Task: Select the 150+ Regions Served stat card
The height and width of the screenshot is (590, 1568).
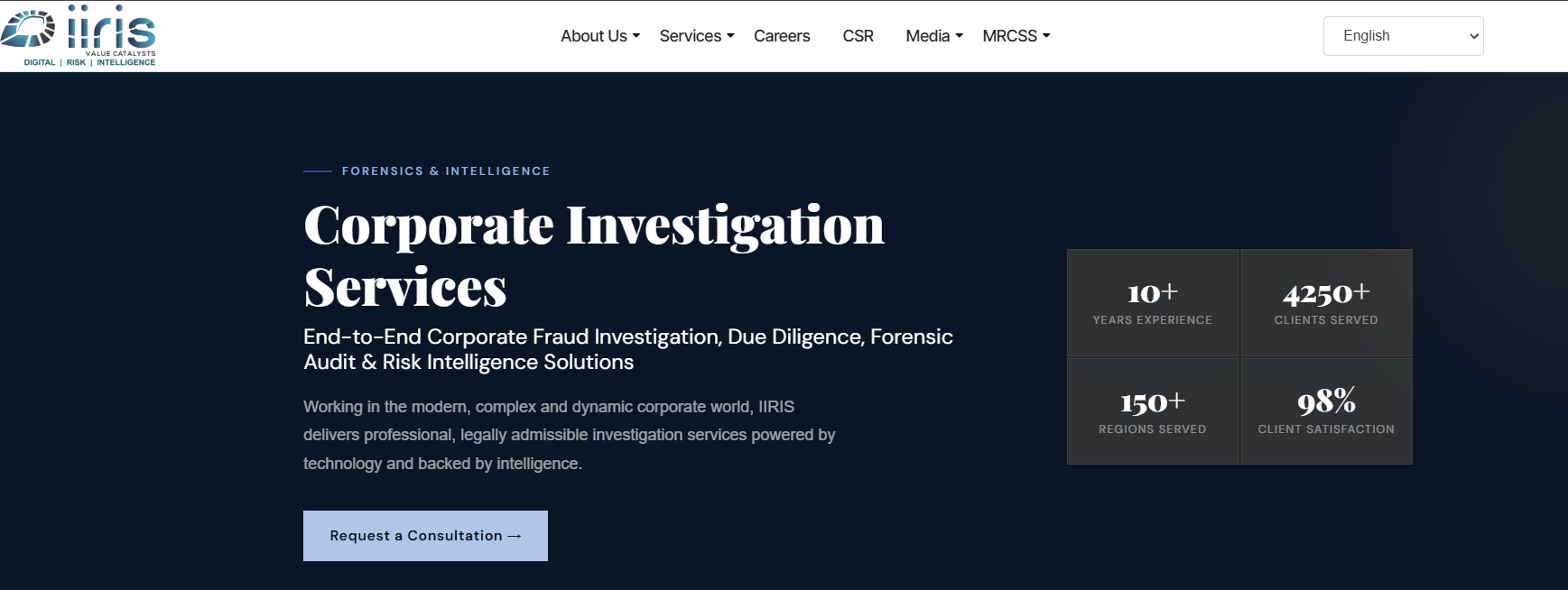Action: [x=1153, y=411]
